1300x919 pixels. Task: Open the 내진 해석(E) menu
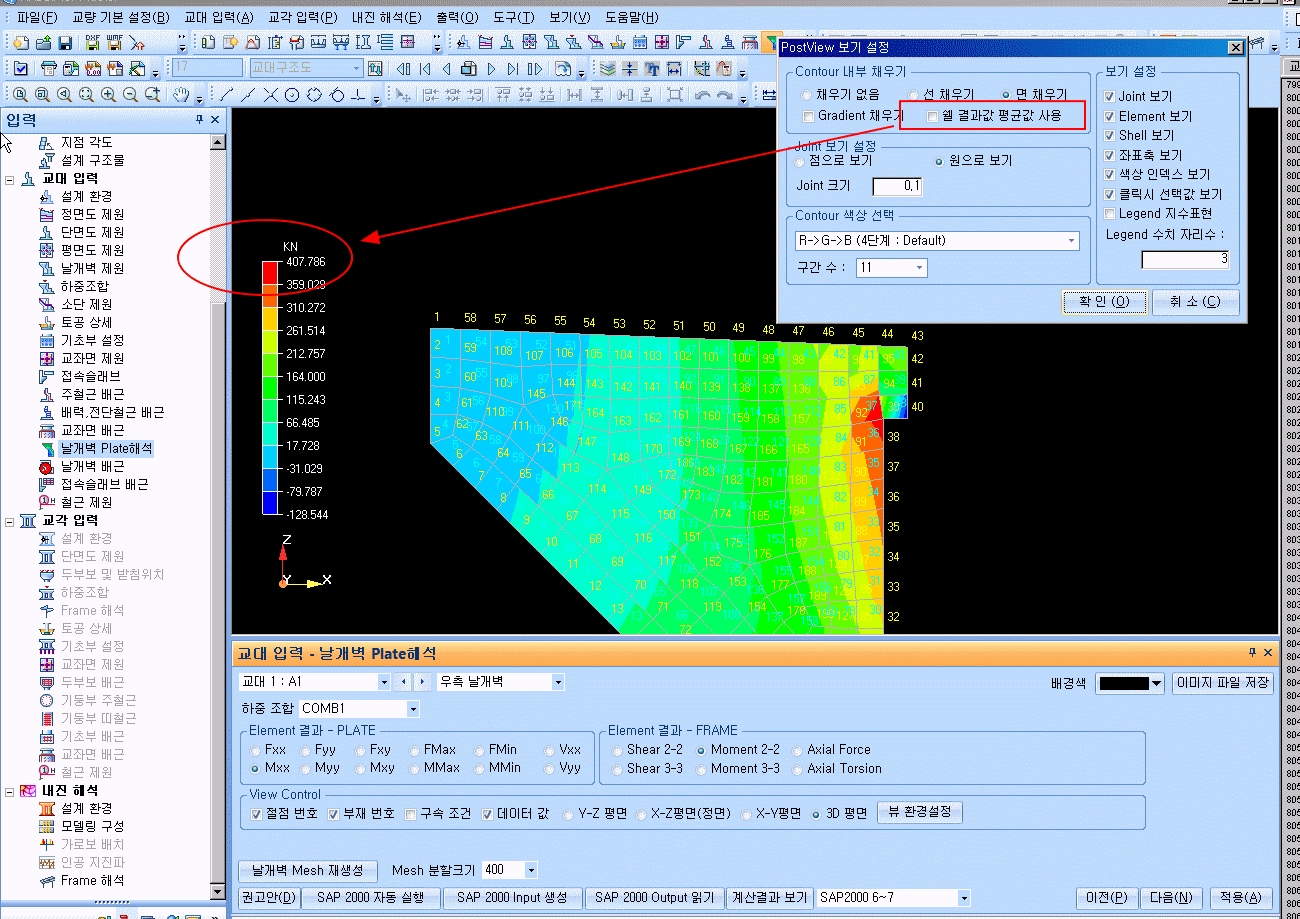tap(387, 17)
